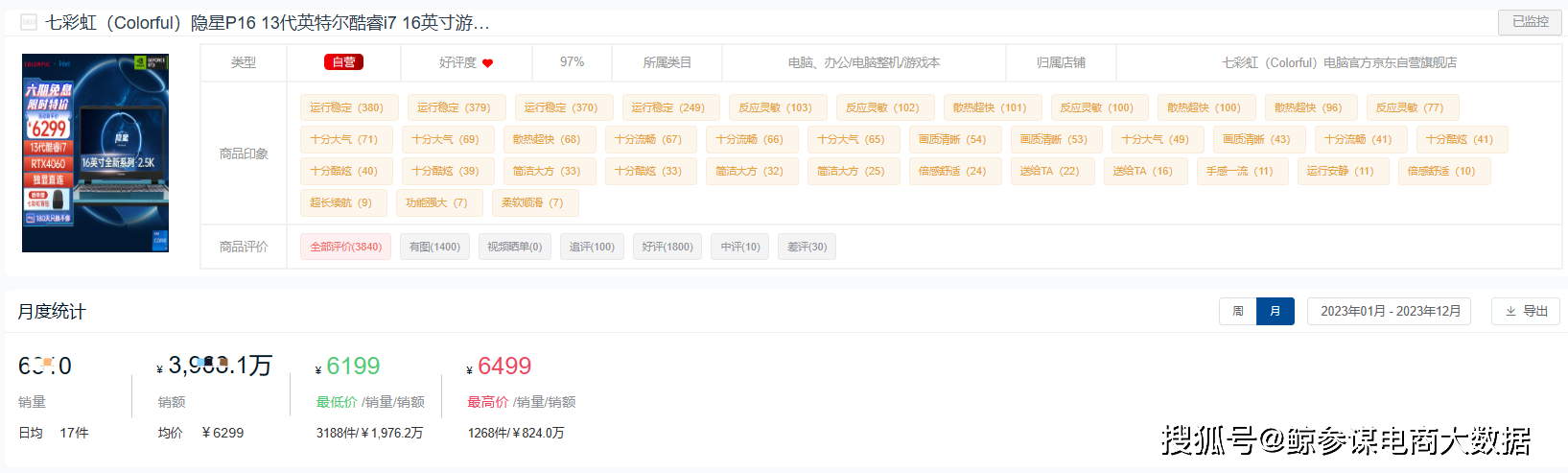Switch statistics to 月 (monthly) view
The height and width of the screenshot is (473, 1568).
point(1275,311)
